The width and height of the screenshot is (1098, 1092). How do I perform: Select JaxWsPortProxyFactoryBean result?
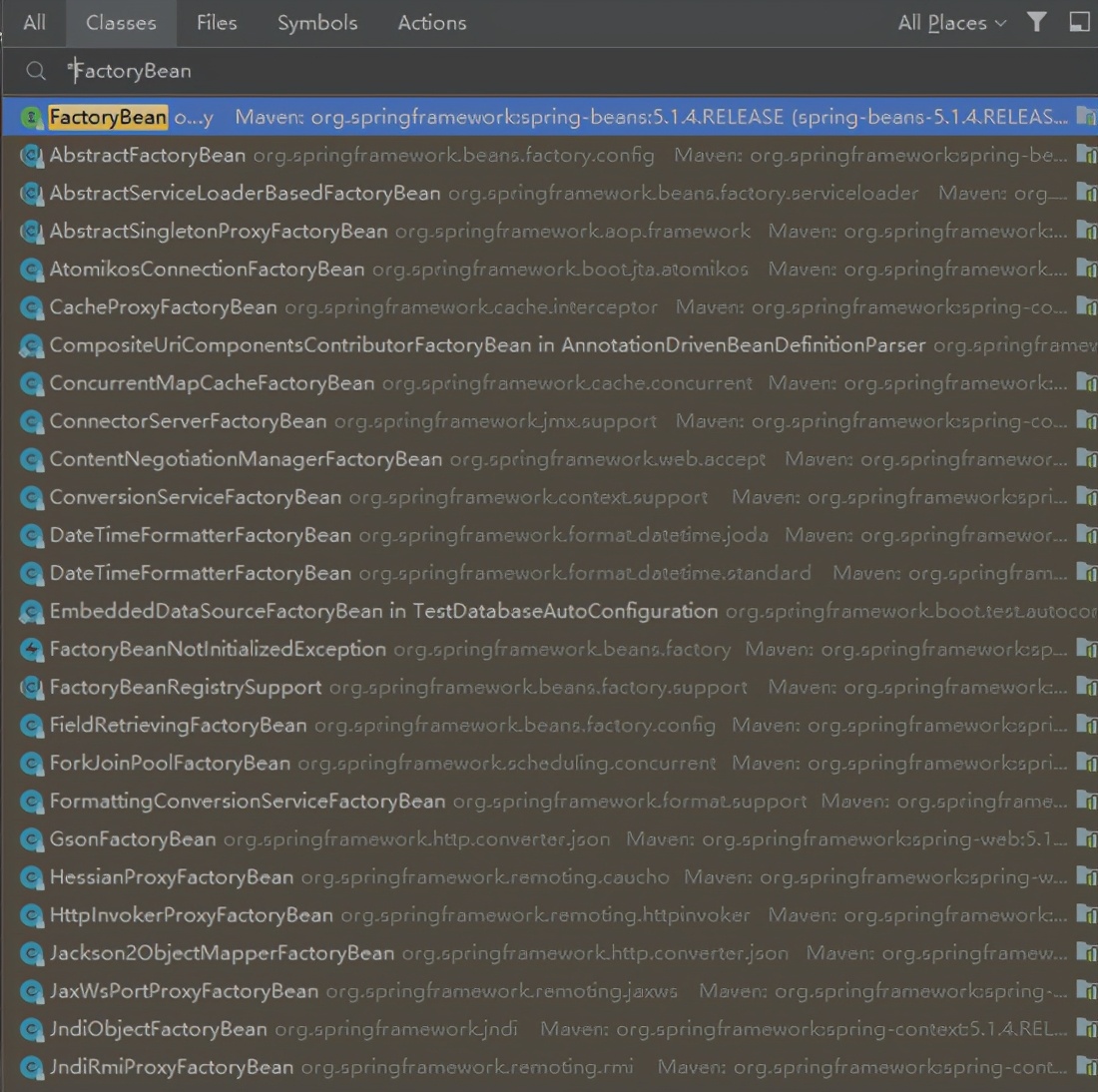(550, 990)
